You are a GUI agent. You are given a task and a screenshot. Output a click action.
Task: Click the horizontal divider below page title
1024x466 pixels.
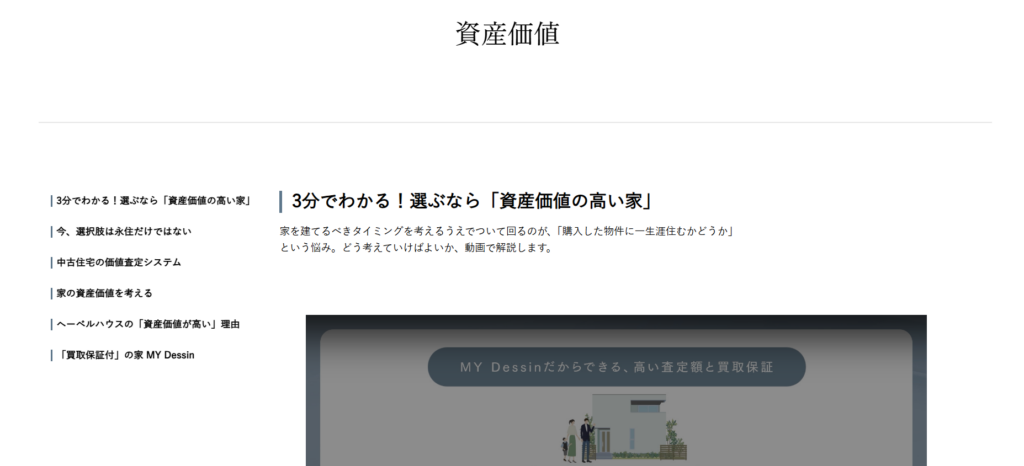pos(514,122)
